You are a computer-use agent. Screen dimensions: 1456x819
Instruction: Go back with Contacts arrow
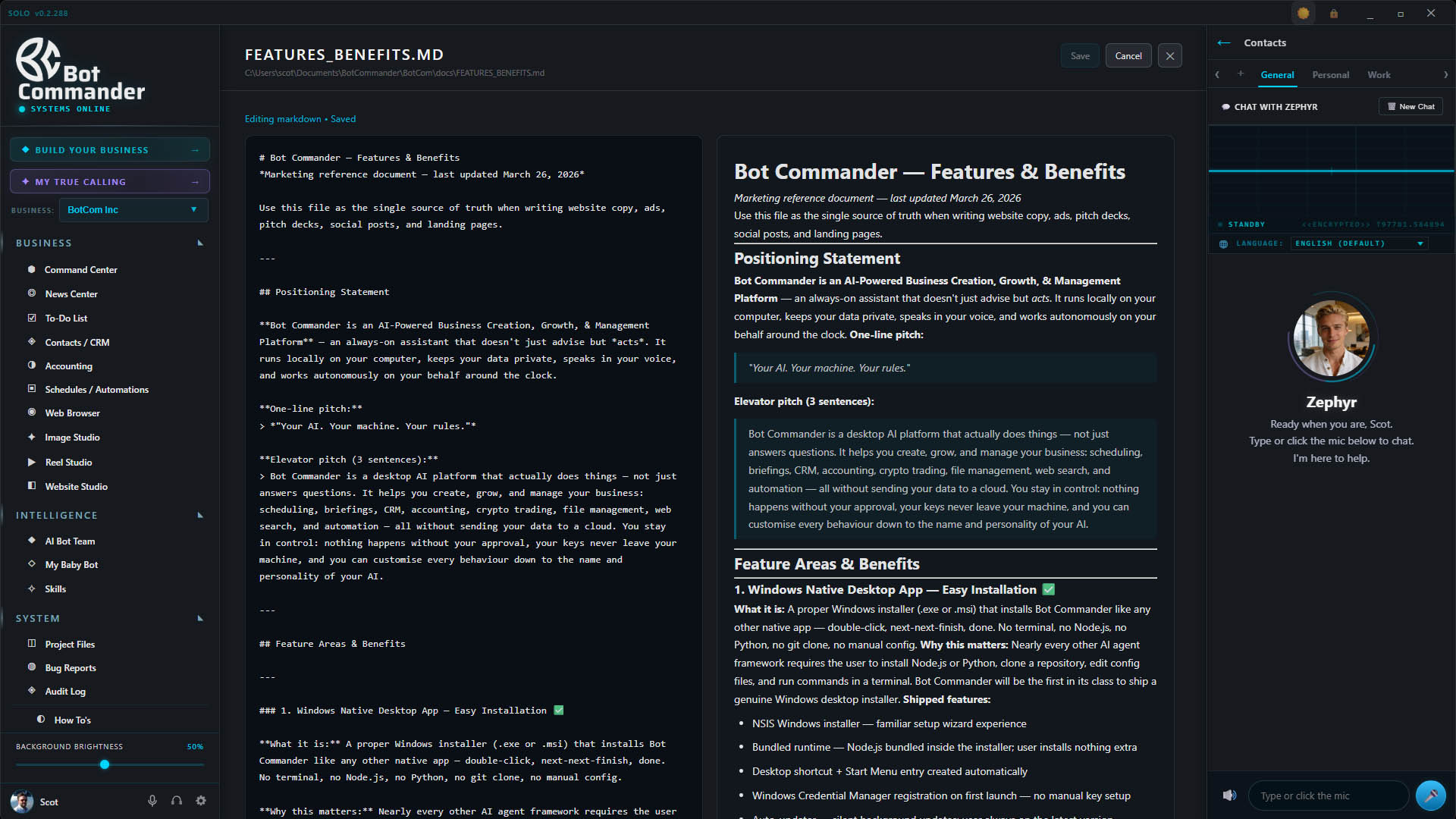[x=1224, y=42]
